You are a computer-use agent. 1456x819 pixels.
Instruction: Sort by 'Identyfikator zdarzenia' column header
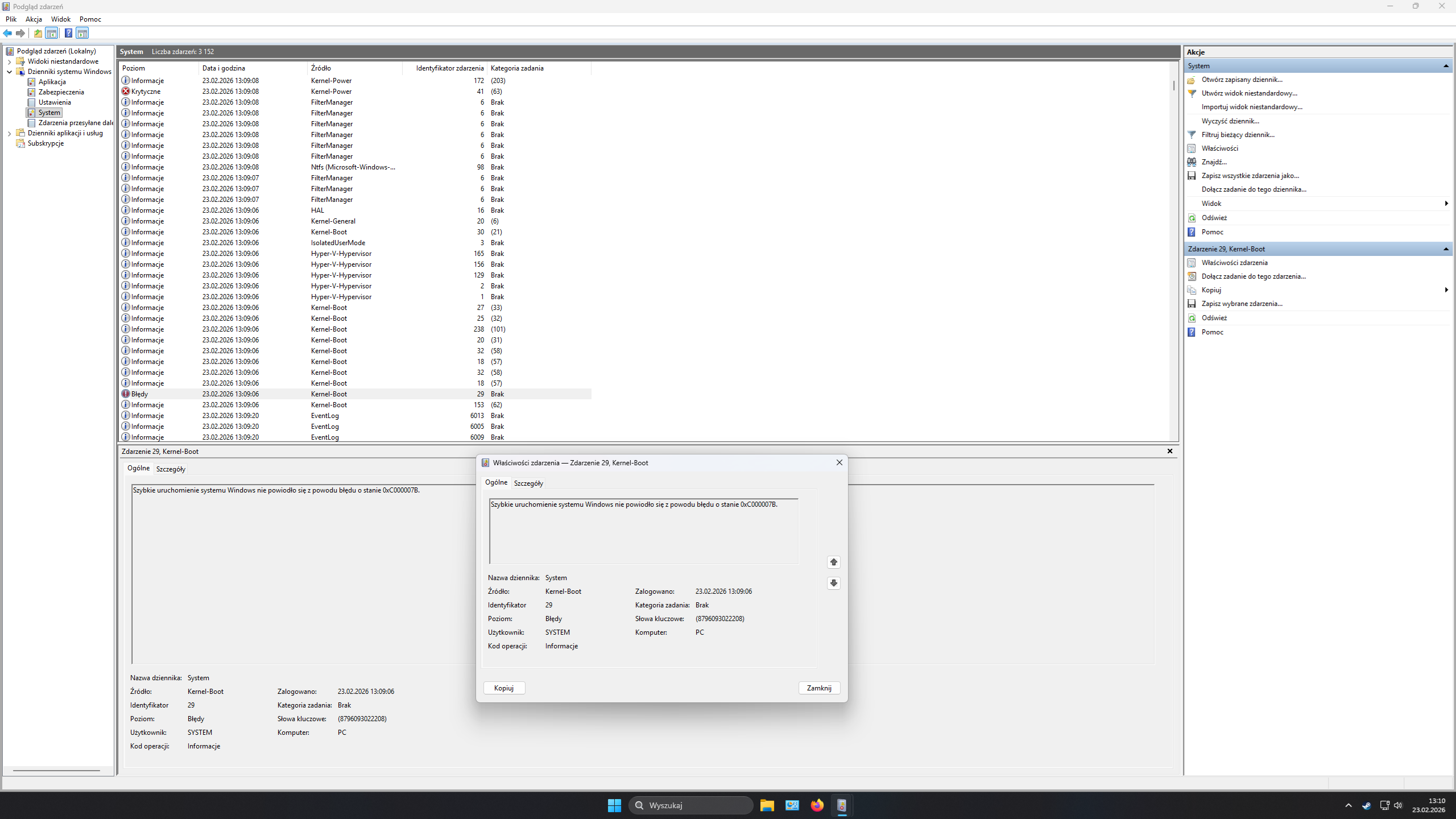coord(449,68)
